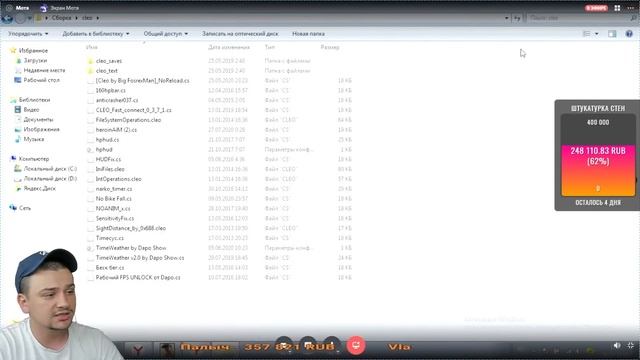This screenshot has width=640, height=360.
Task: Select the cleo_saves folder icon
Action: click(91, 61)
